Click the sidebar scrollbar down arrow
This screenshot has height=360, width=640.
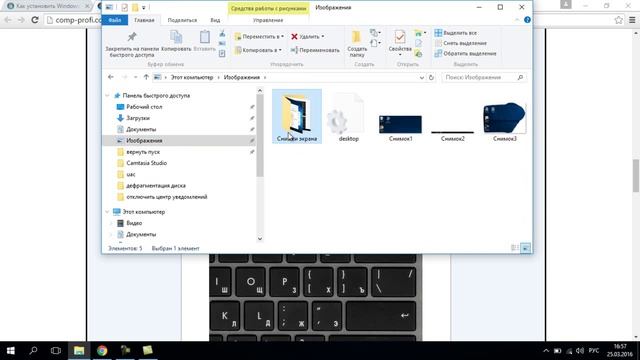coord(260,239)
